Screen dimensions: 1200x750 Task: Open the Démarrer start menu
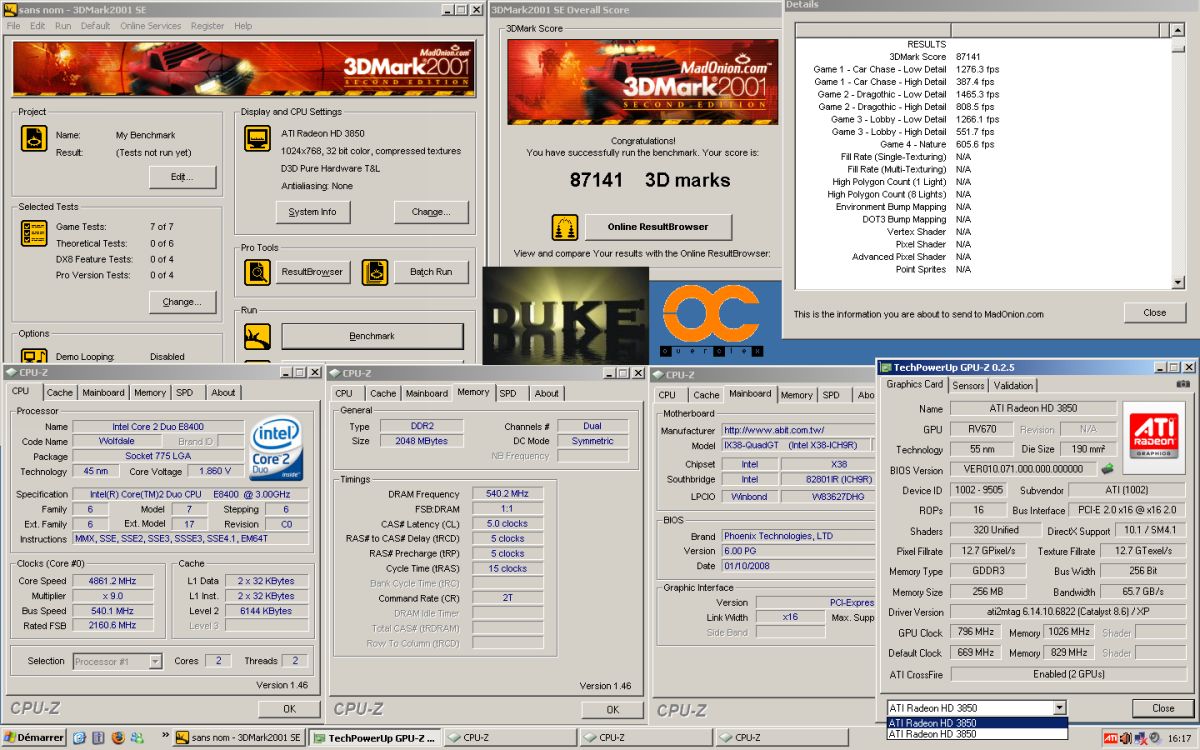click(x=34, y=738)
